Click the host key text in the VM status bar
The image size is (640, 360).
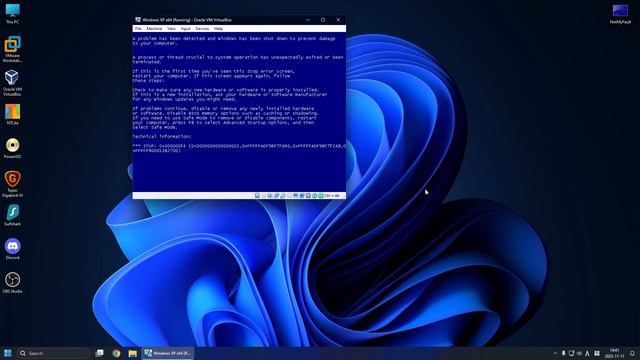(332, 196)
